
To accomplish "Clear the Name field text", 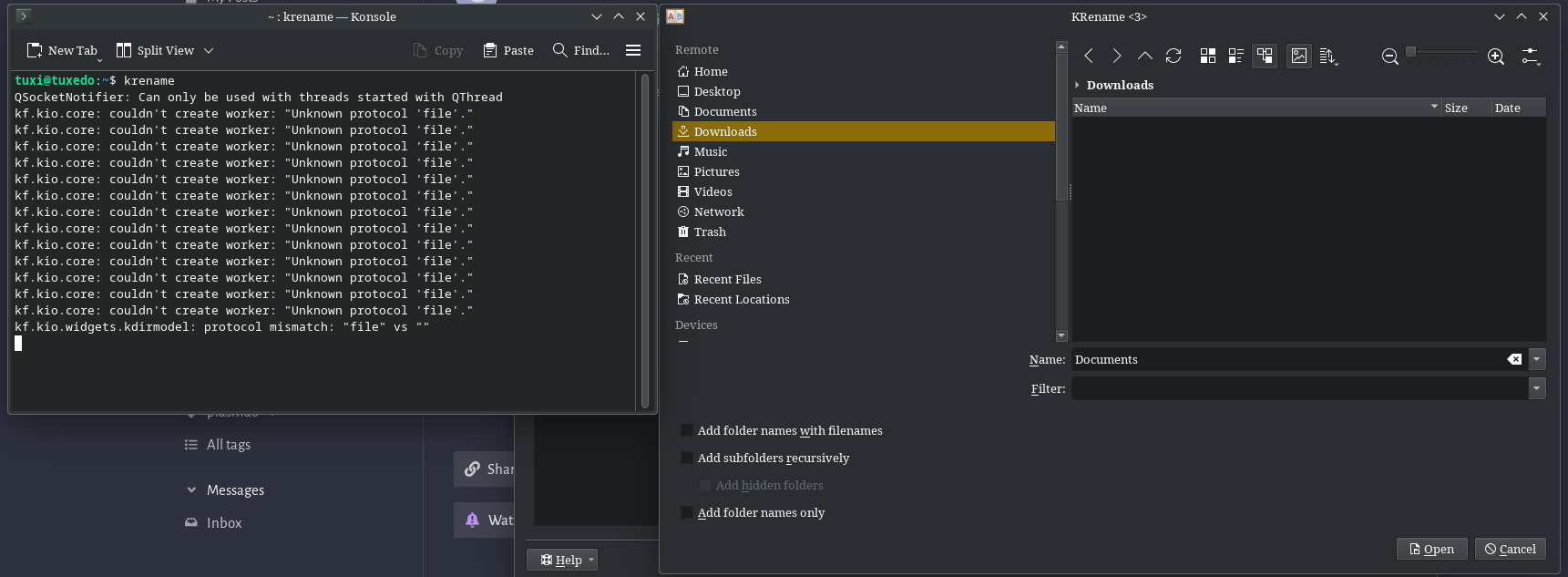I will 1514,359.
